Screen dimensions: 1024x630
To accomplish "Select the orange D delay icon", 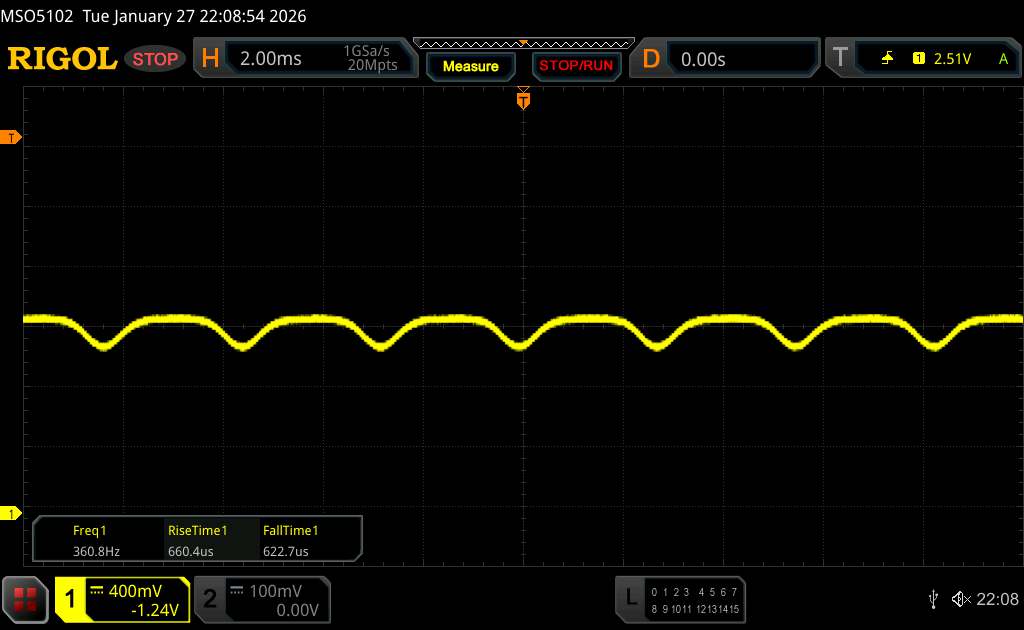I will pyautogui.click(x=651, y=59).
